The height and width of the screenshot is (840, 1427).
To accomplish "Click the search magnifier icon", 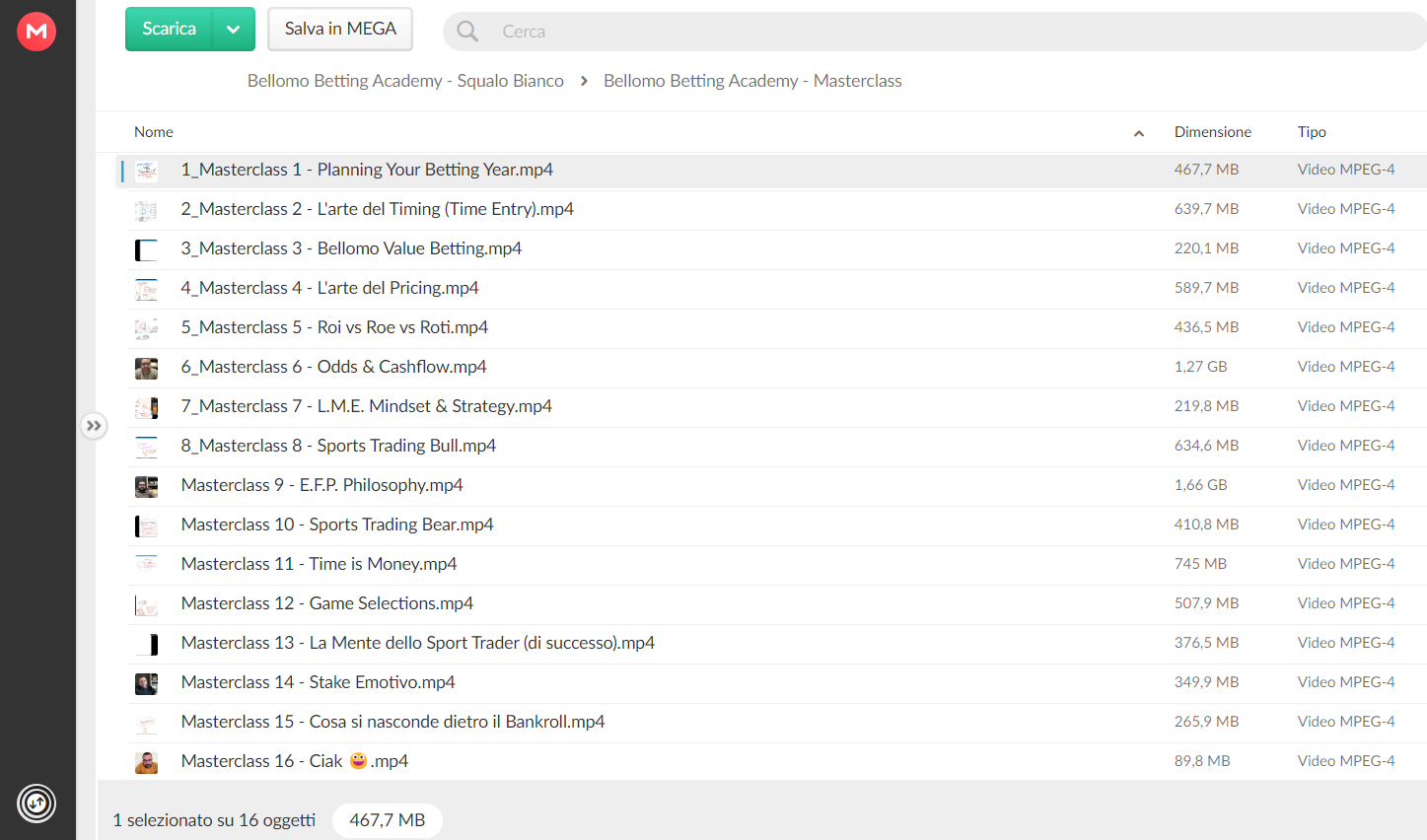I will (467, 32).
